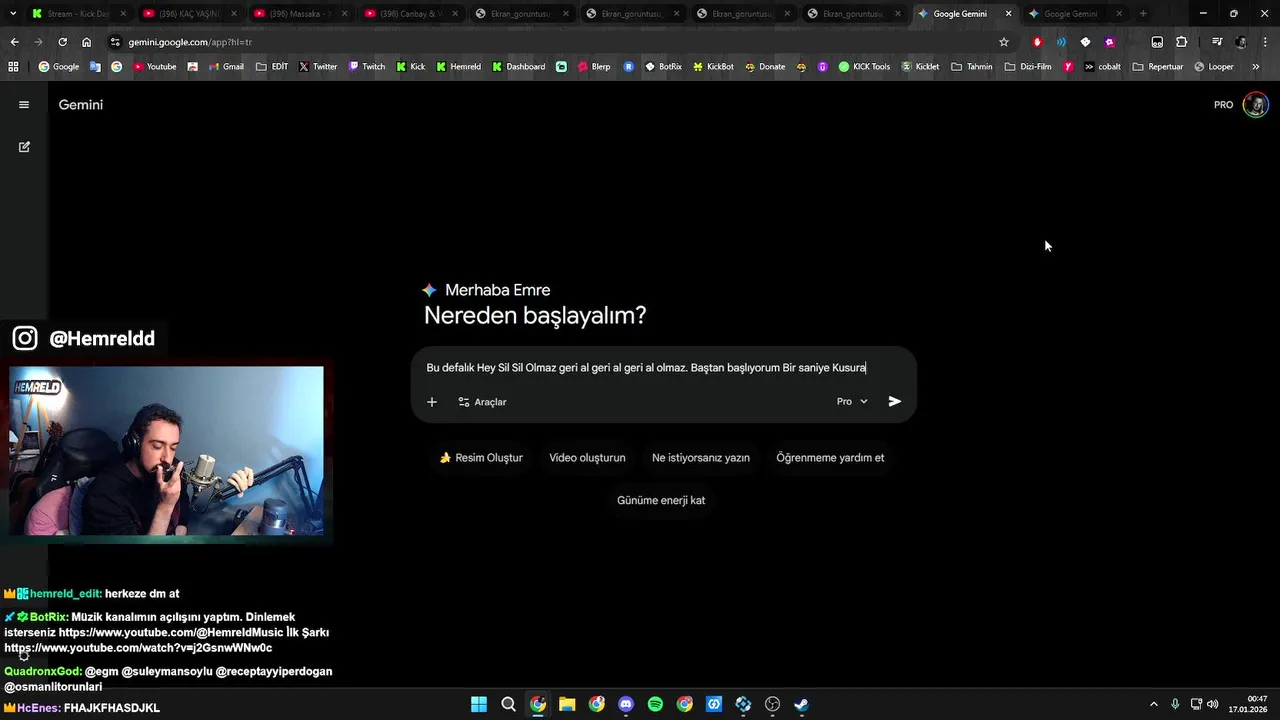Click the Öğrenmeme yardım et chip
Screen dimensions: 1280x720
coord(830,458)
